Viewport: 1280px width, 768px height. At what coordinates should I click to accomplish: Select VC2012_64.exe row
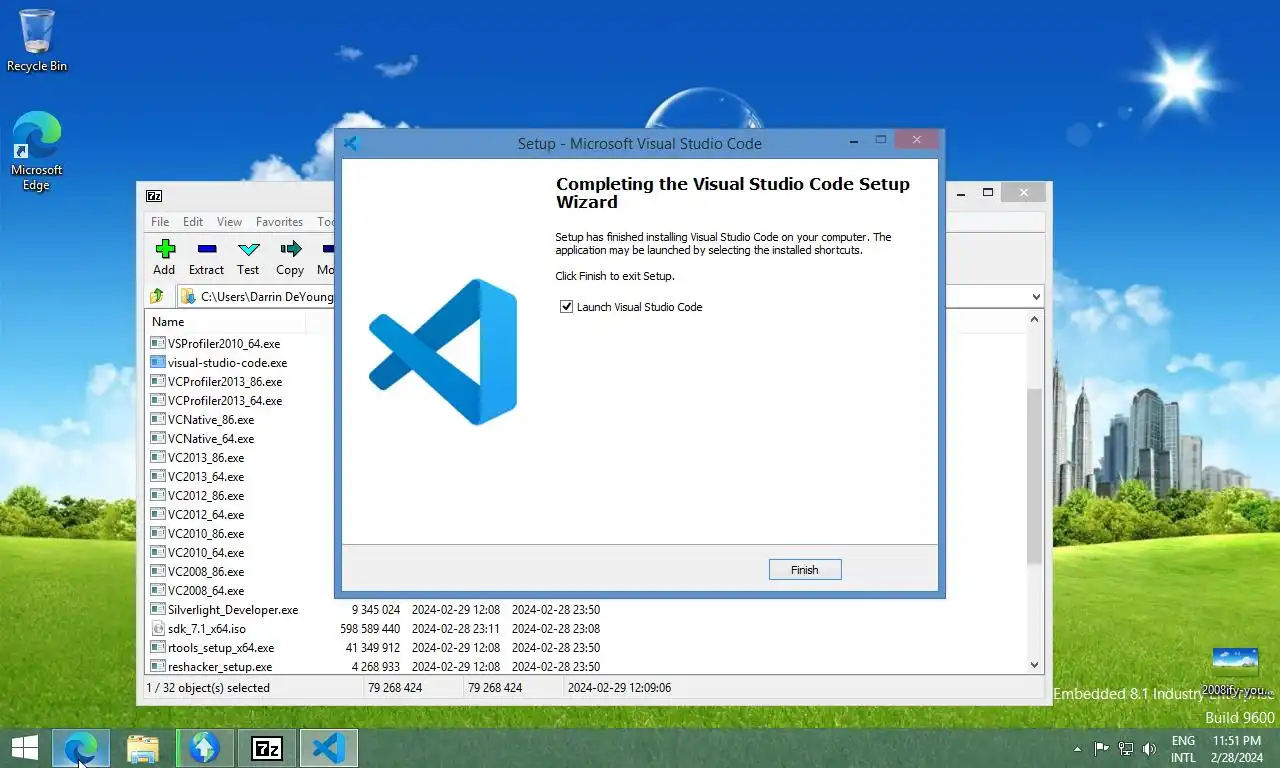tap(206, 515)
